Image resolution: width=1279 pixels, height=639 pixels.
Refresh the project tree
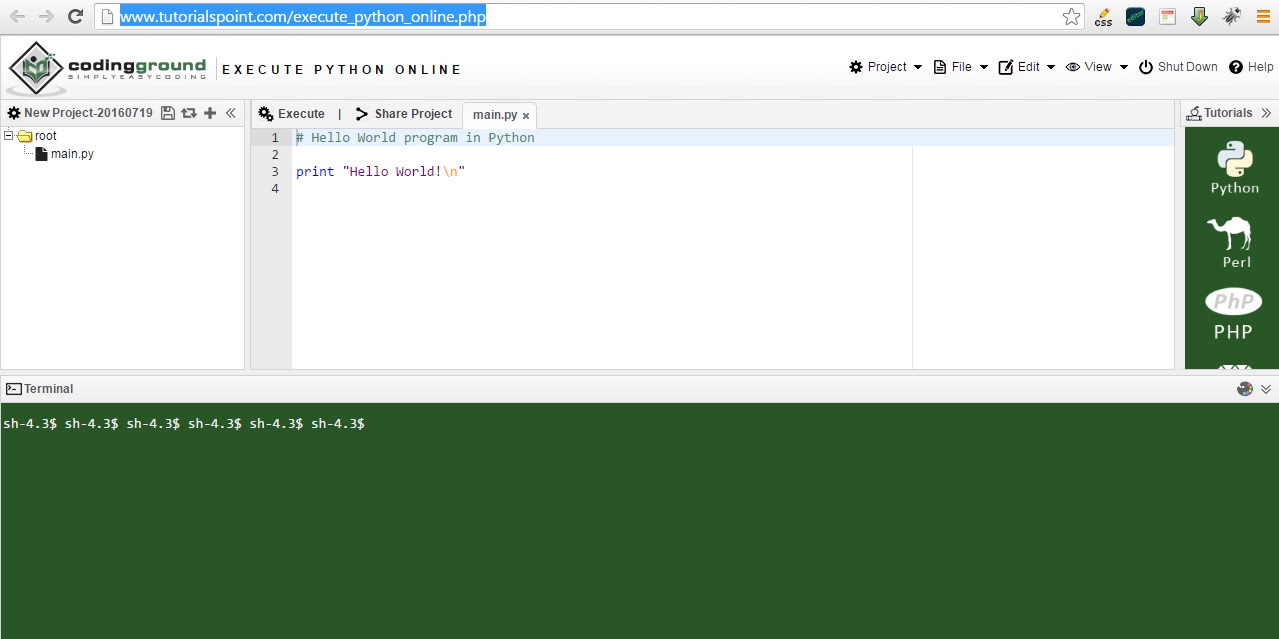click(188, 113)
